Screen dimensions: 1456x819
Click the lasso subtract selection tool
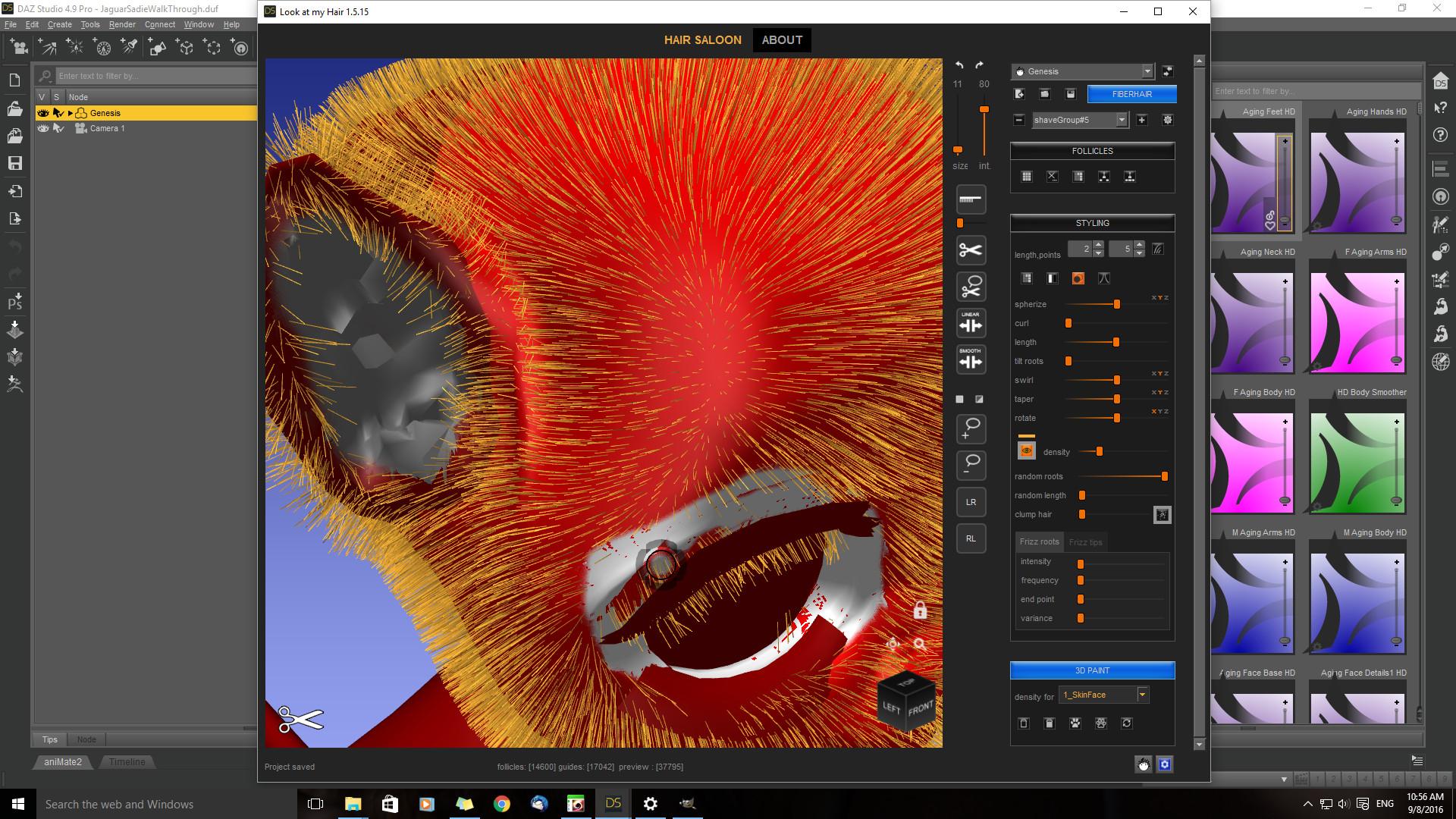pos(971,465)
